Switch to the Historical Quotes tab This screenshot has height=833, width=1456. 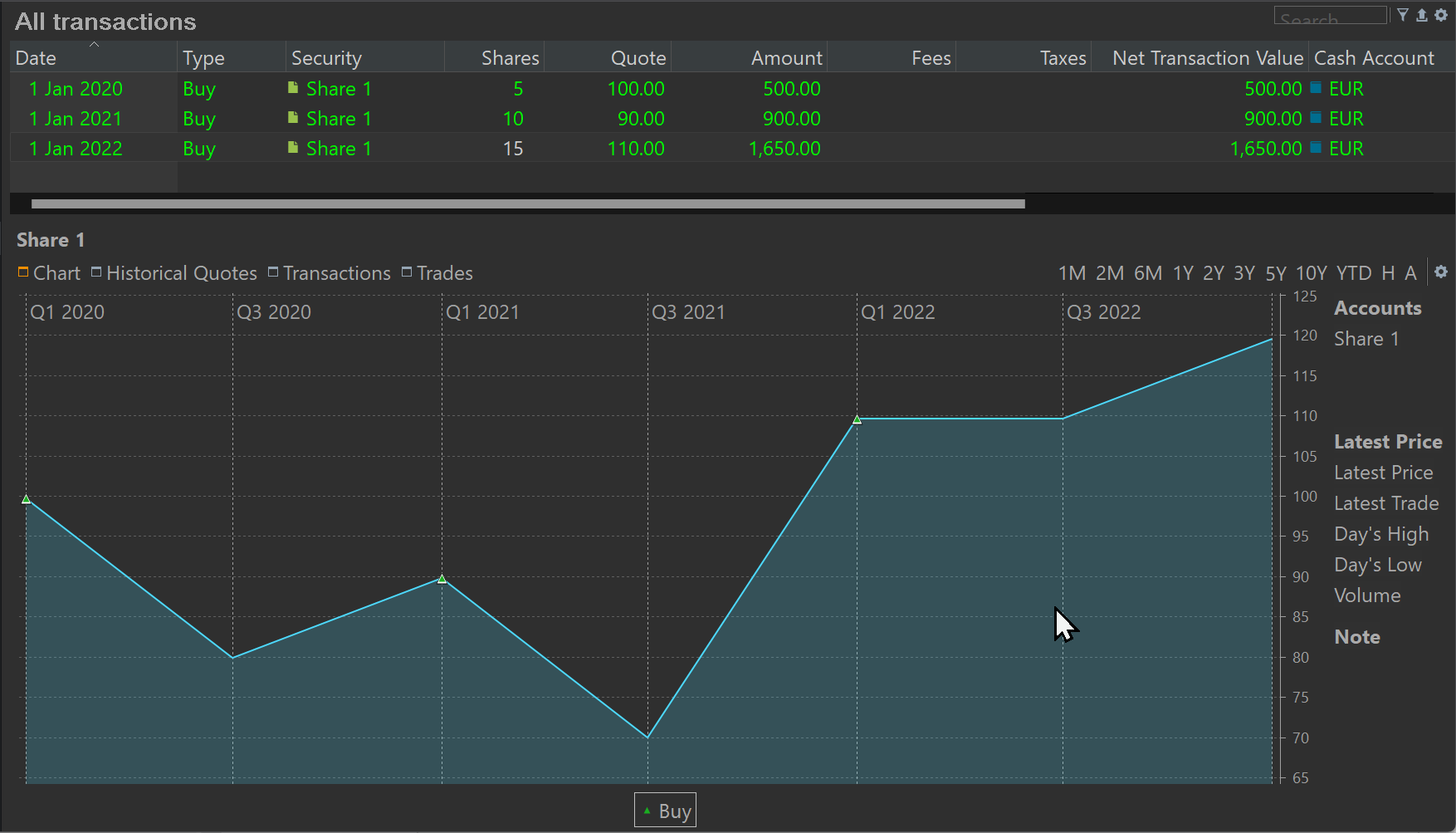pos(174,273)
